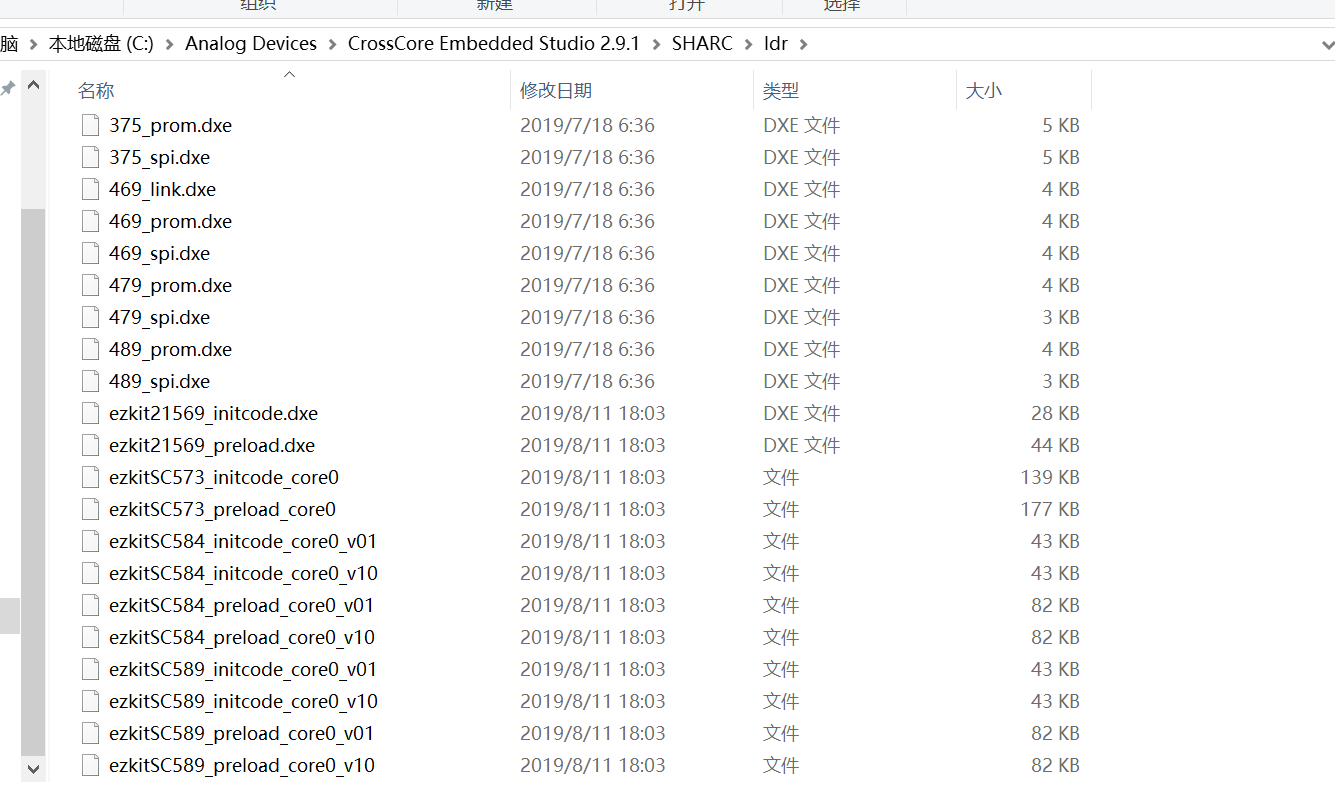This screenshot has height=806, width=1335.
Task: Go to Analog Devices folder in breadcrumb
Action: (251, 44)
